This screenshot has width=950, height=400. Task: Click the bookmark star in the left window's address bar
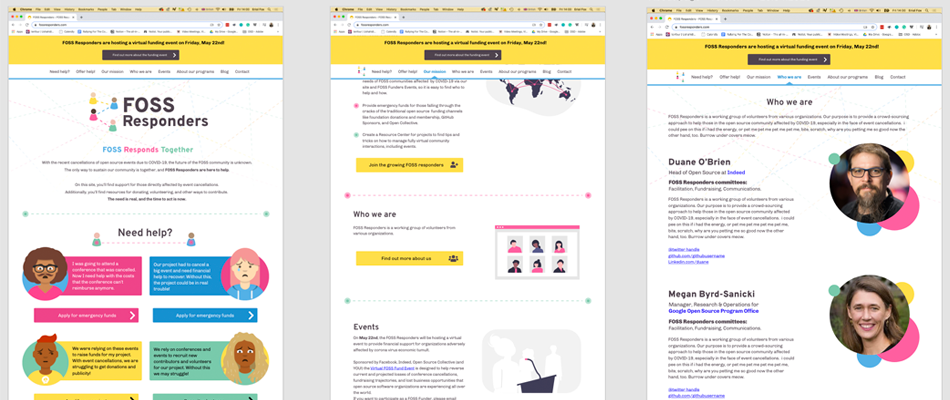pos(221,24)
